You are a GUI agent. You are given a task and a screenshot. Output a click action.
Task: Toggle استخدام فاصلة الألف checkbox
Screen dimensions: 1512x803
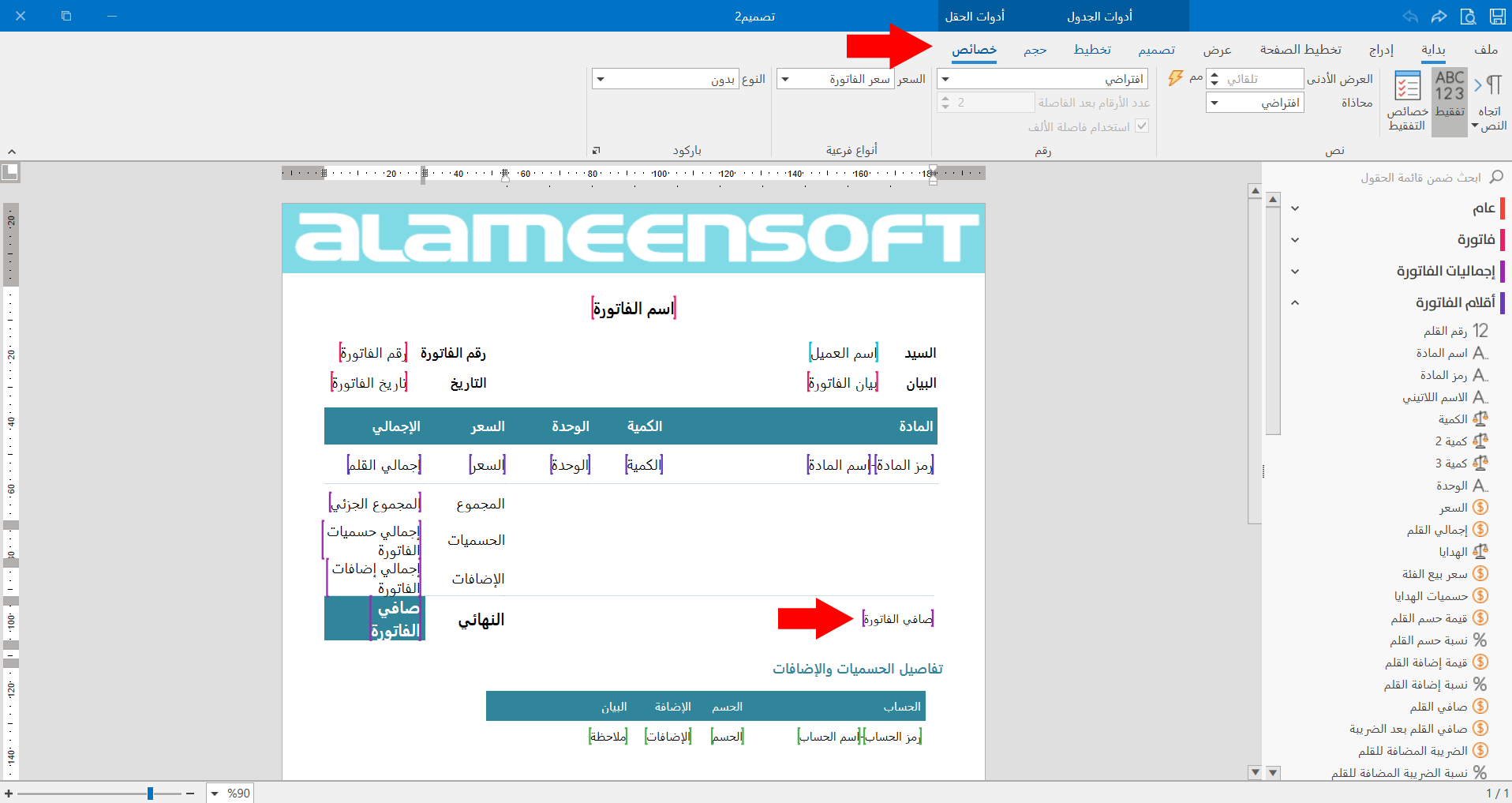point(1142,126)
